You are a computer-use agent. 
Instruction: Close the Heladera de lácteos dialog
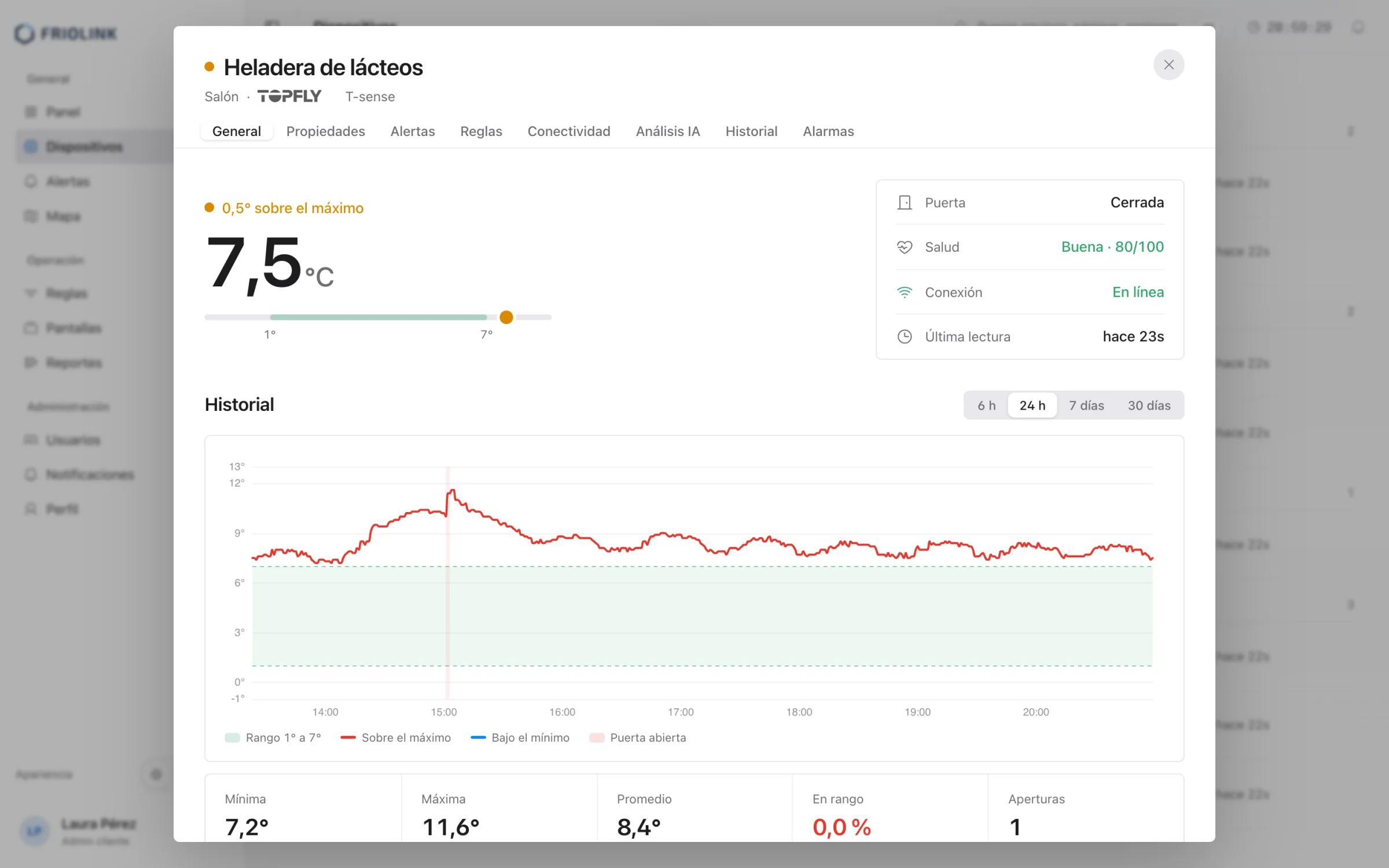coord(1168,65)
